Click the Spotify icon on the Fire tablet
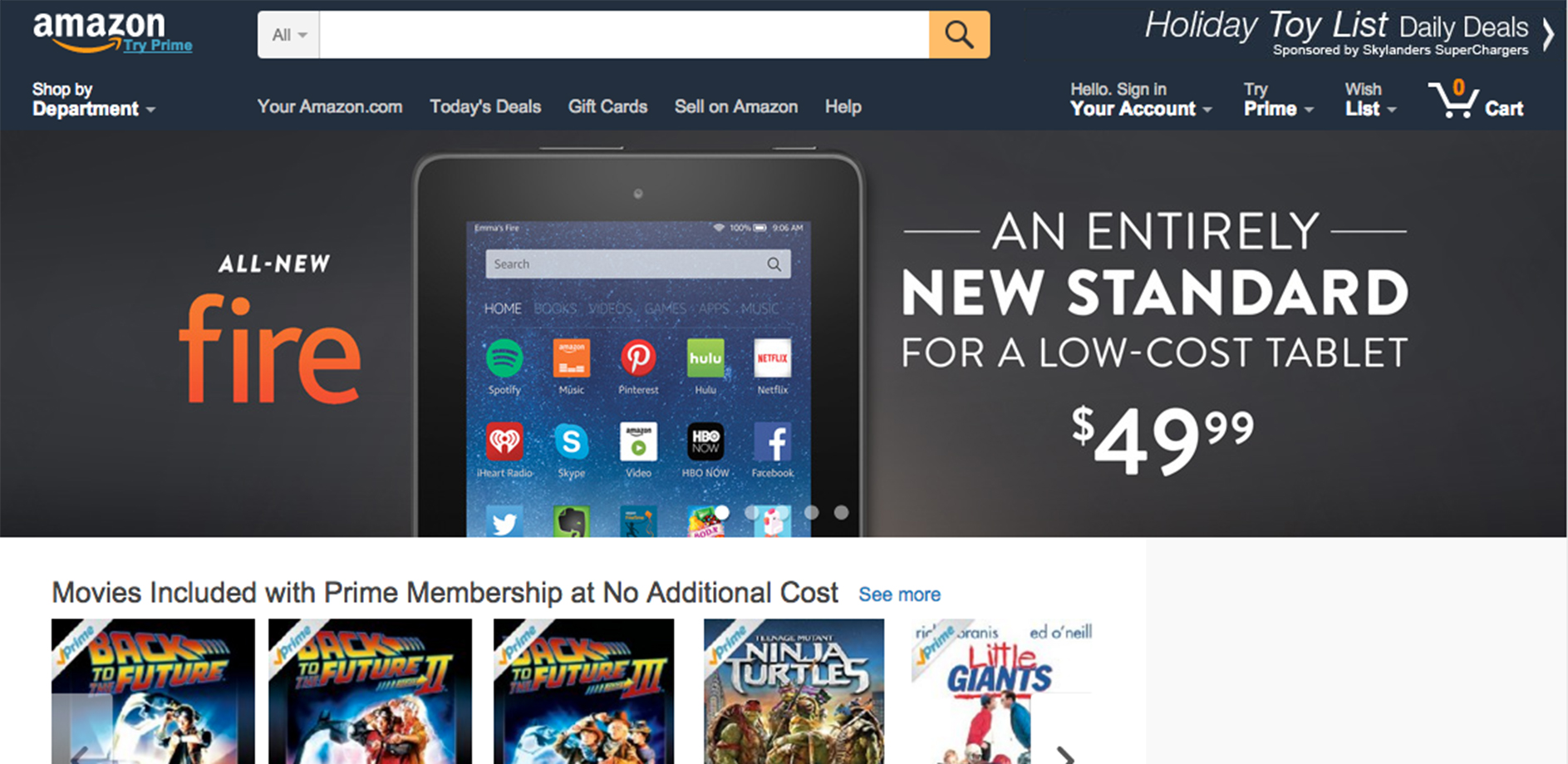 tap(504, 358)
